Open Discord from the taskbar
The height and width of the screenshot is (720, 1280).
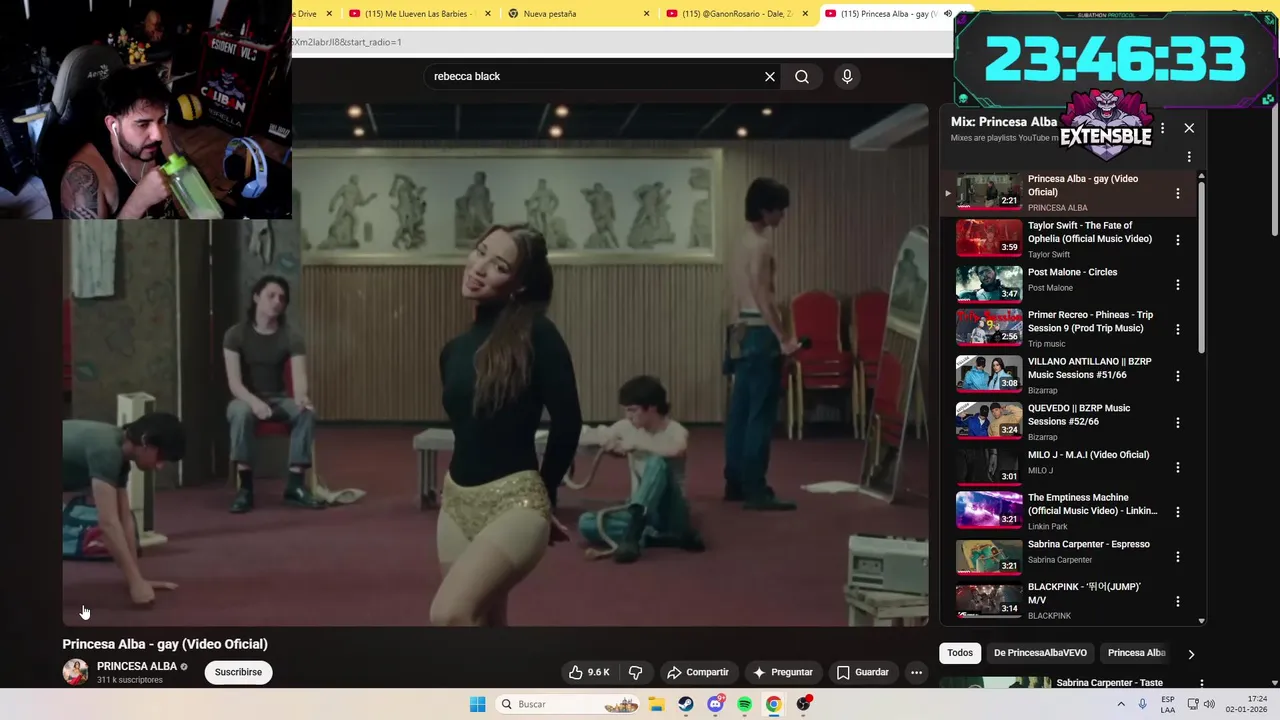click(x=715, y=704)
